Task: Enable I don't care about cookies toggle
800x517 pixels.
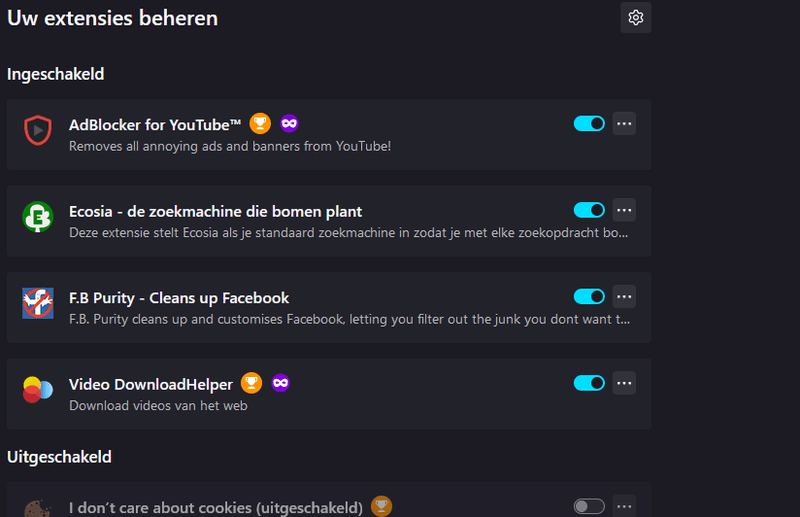Action: point(589,506)
